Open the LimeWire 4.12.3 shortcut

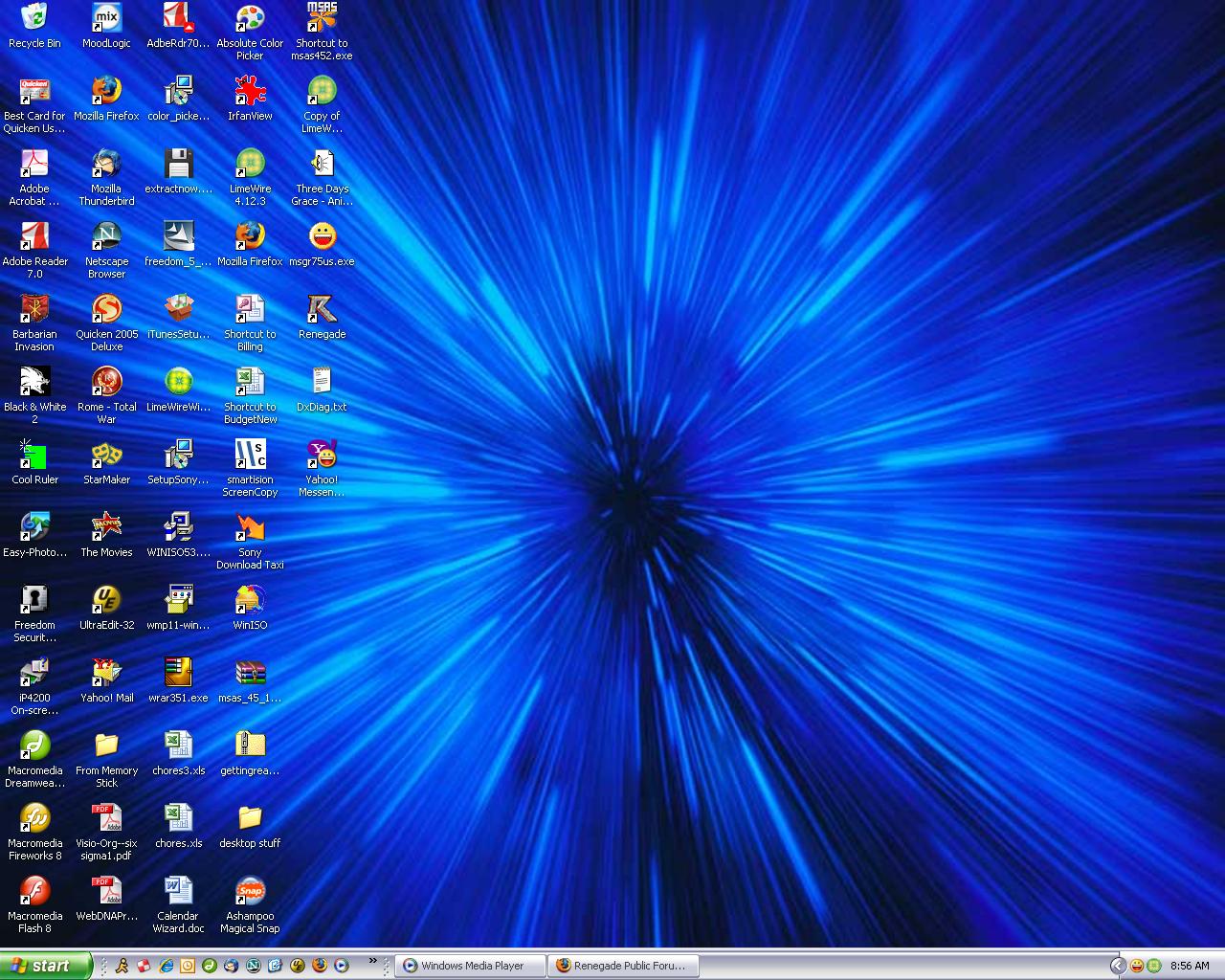pos(250,165)
